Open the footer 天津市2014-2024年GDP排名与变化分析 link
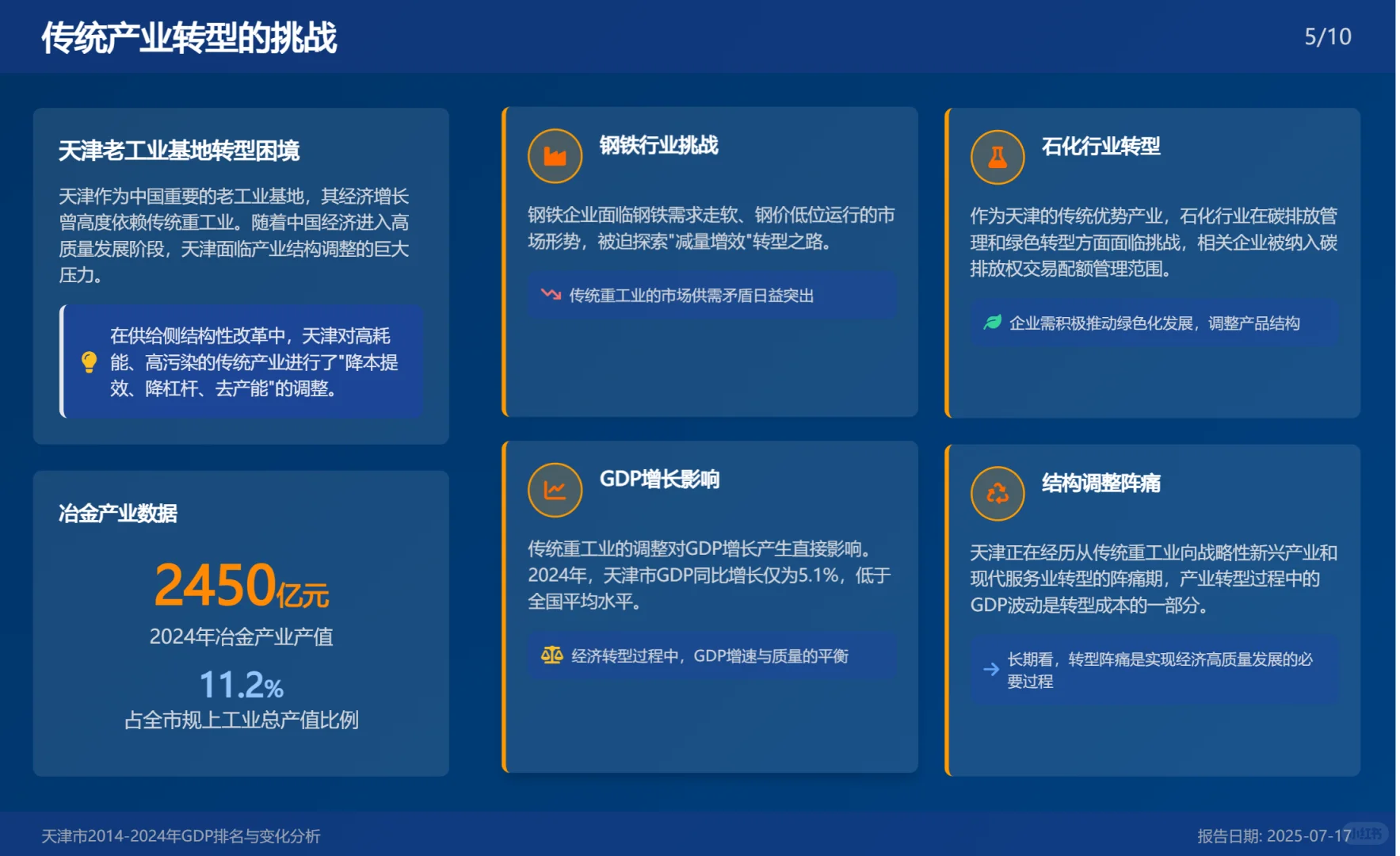The height and width of the screenshot is (856, 1400). [180, 835]
